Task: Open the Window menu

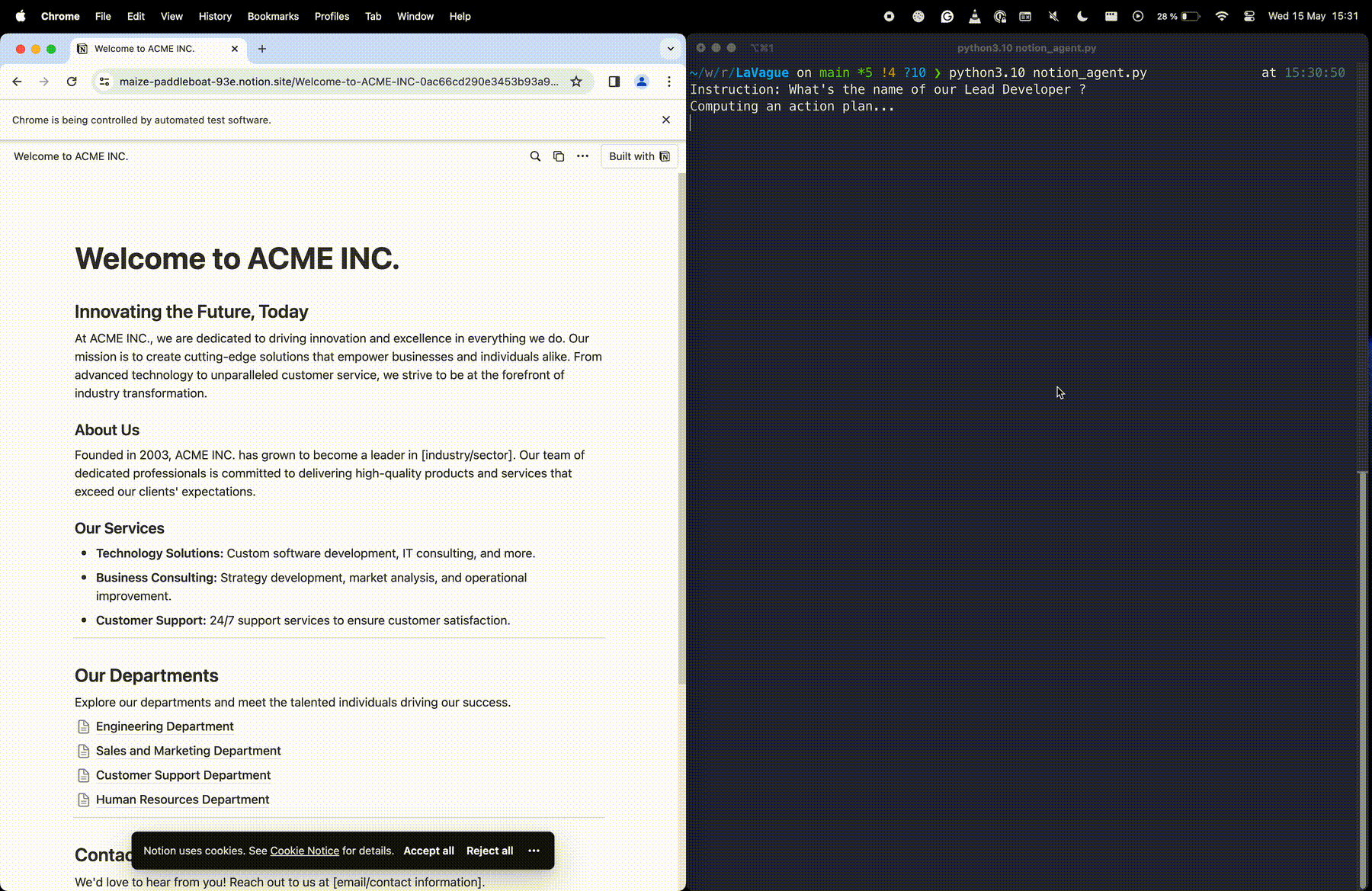Action: pos(415,16)
